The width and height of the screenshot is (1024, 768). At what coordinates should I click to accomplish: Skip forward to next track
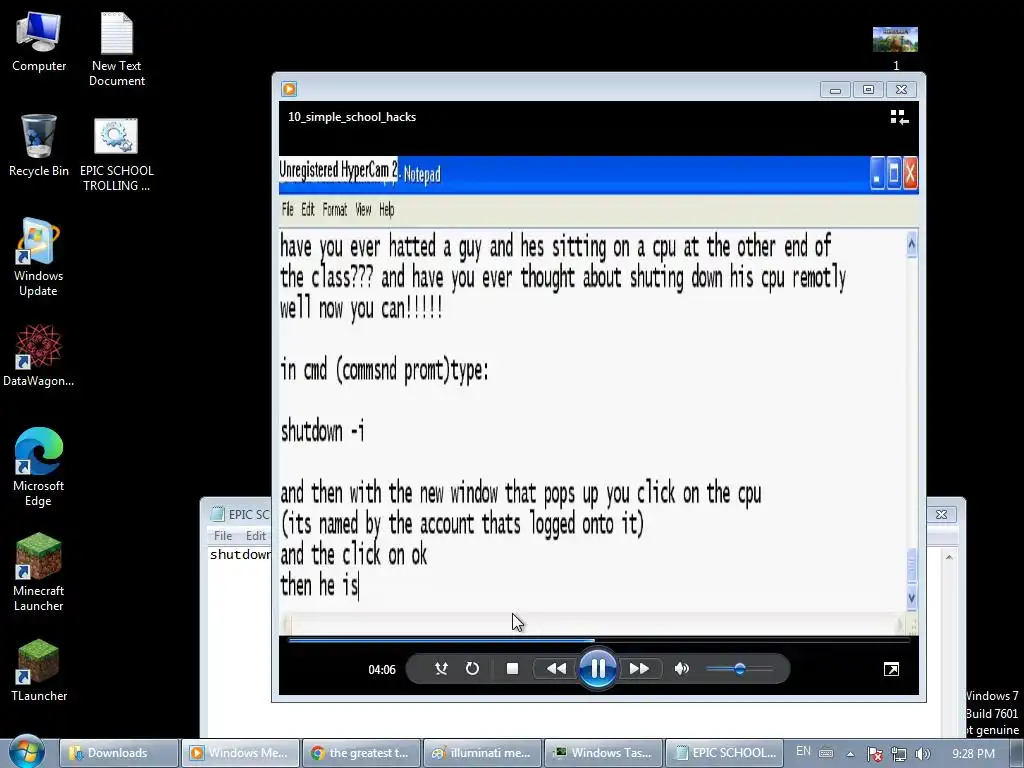639,669
